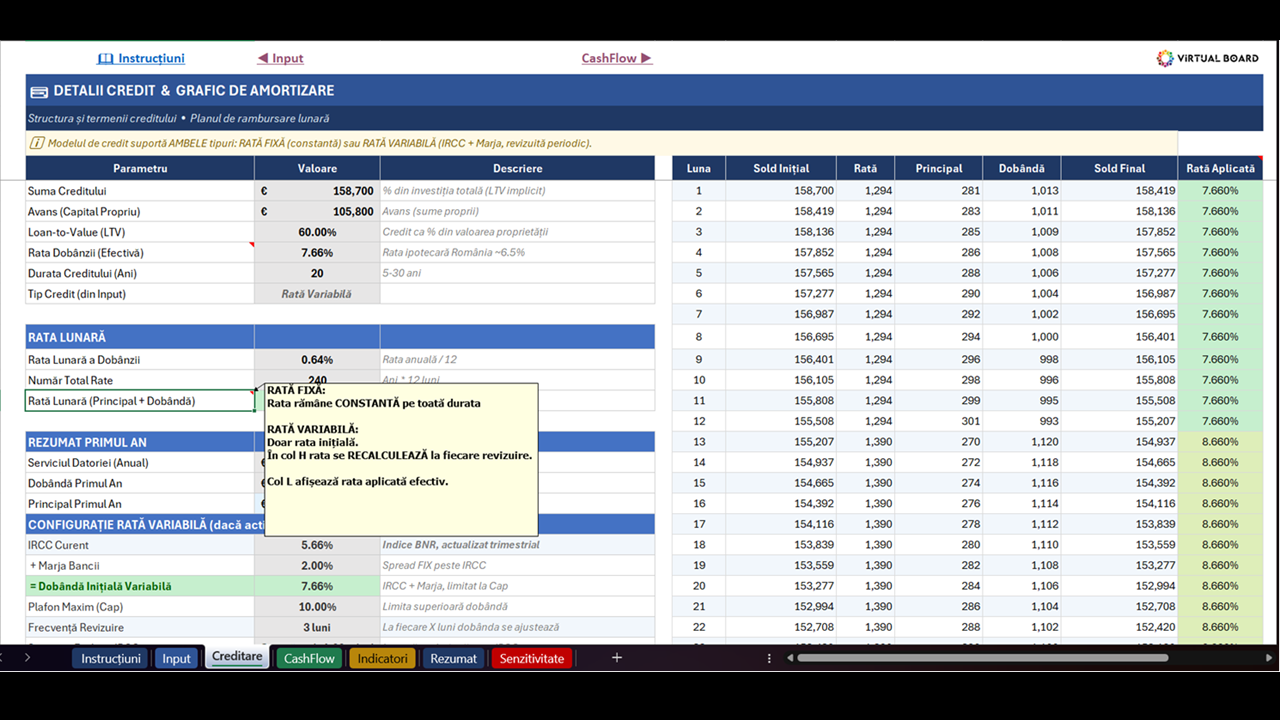Click the three-dot sheet bar handle
1280x720 pixels.
[x=769, y=658]
